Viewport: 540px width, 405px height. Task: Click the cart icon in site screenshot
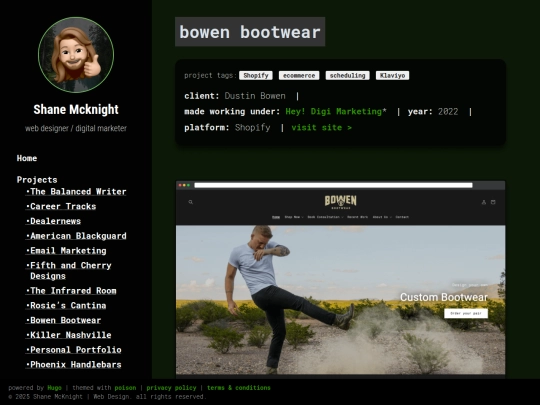[493, 202]
